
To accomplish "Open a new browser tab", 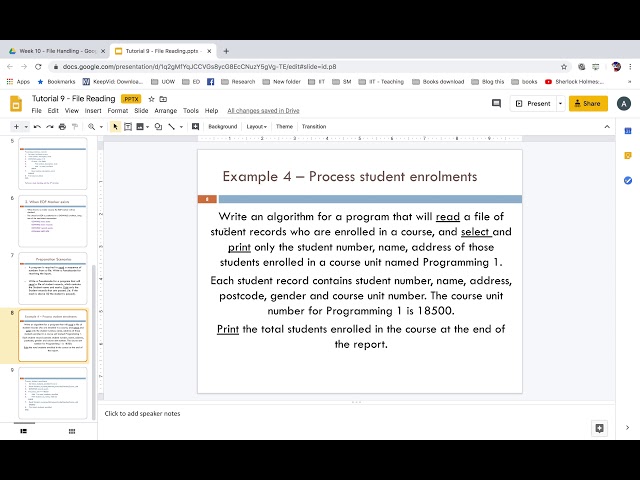I will point(226,51).
